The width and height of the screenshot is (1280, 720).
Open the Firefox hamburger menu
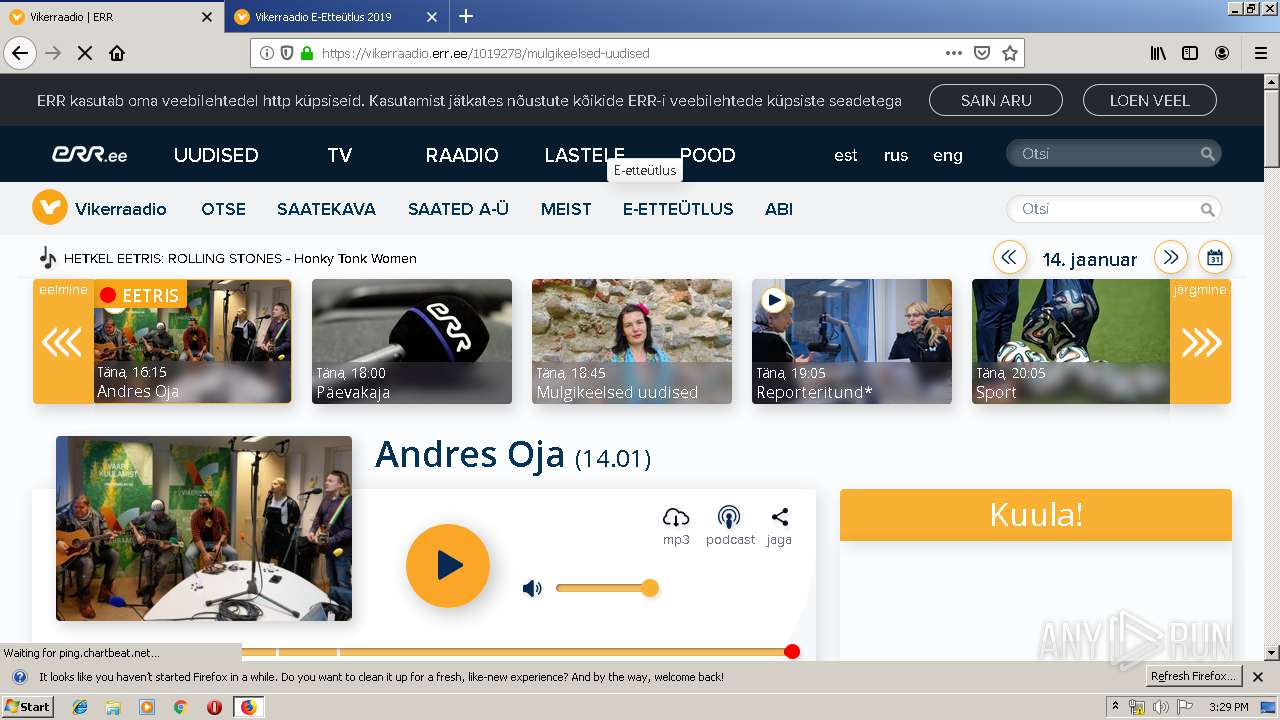(1260, 53)
